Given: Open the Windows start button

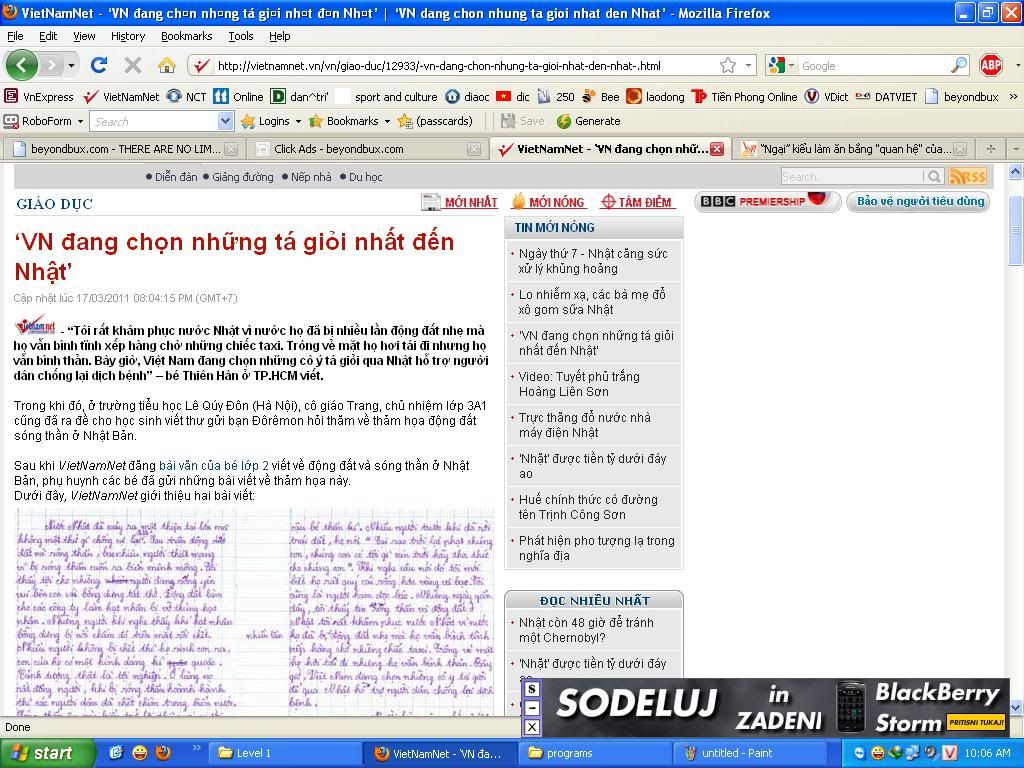Looking at the screenshot, I should tap(47, 753).
